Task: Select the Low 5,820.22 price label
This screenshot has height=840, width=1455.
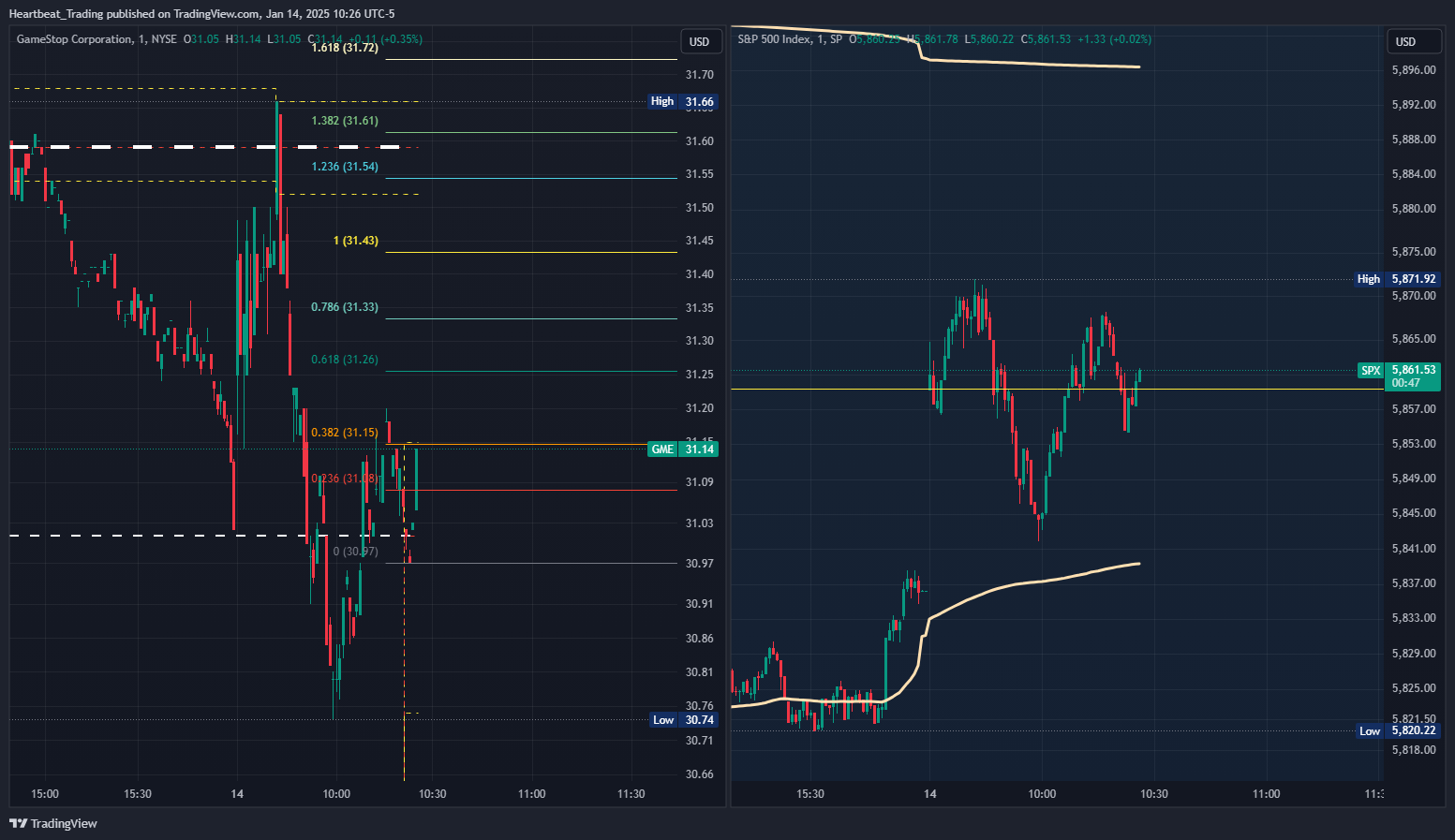Action: coord(1399,730)
